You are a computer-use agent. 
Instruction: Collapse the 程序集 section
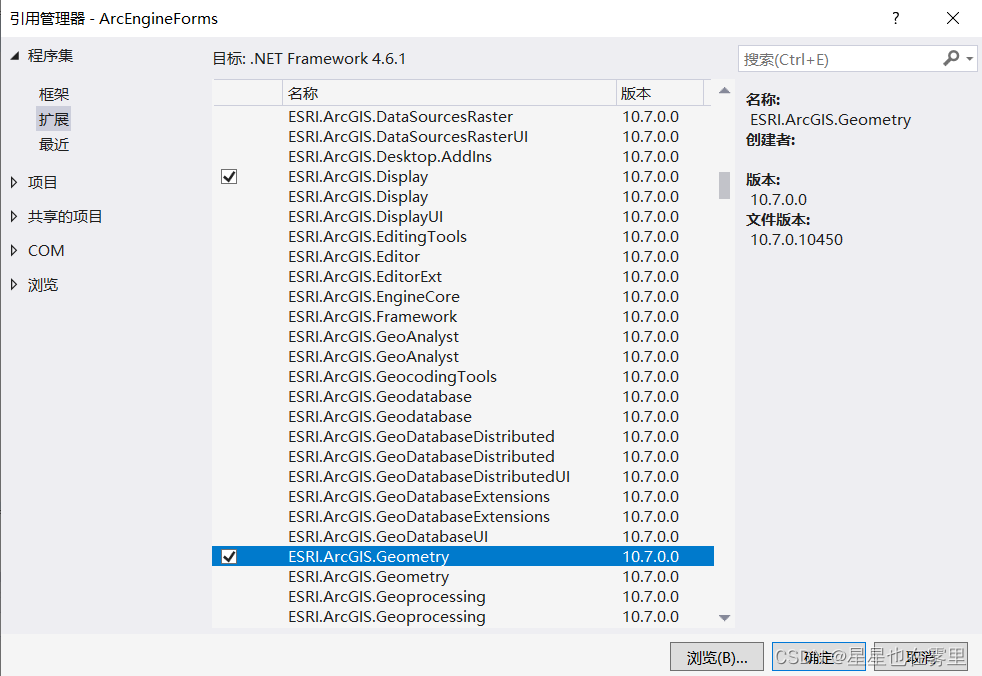point(16,55)
